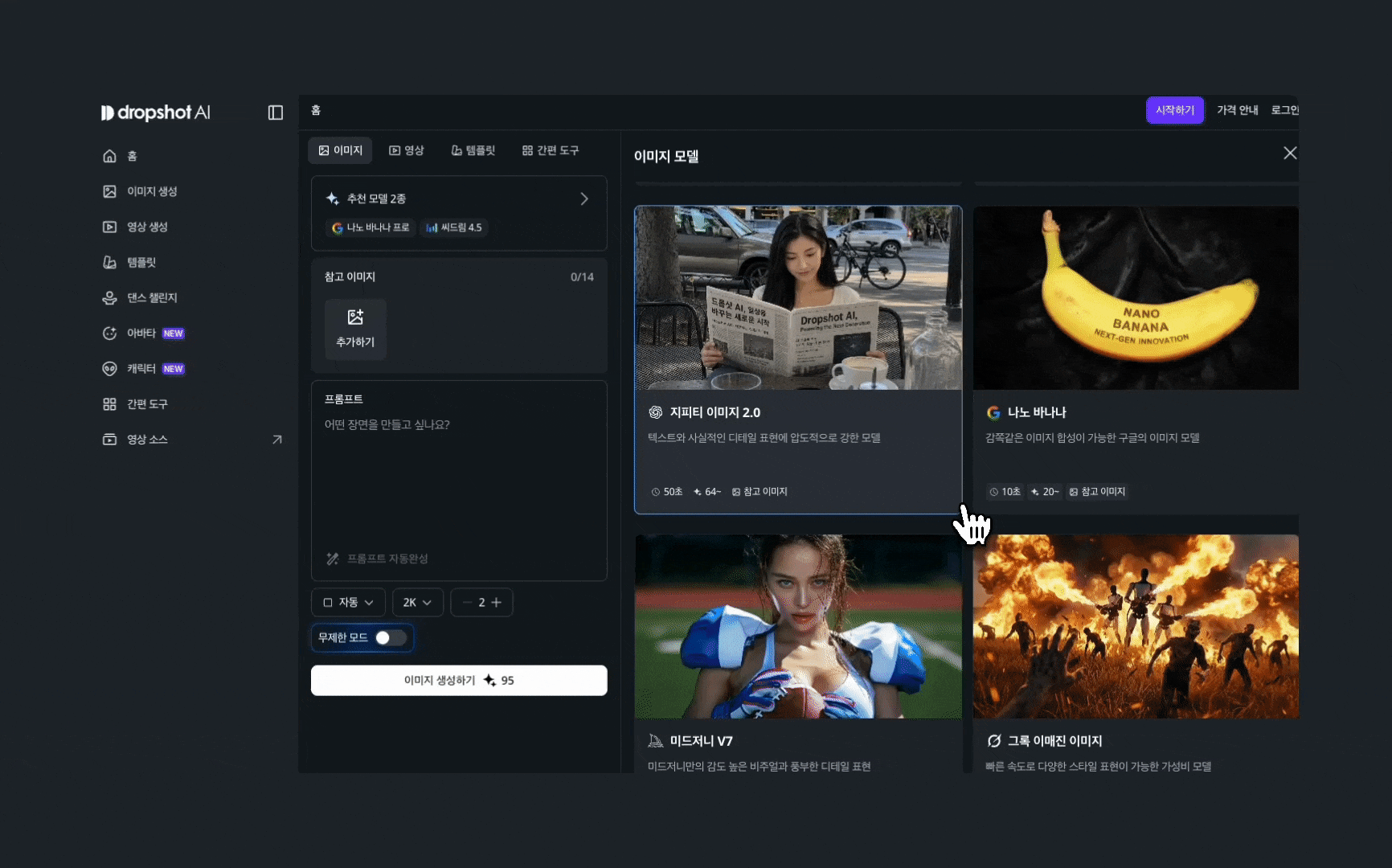
Task: Click the 지피티 이미지 2.0 description text
Action: click(764, 438)
